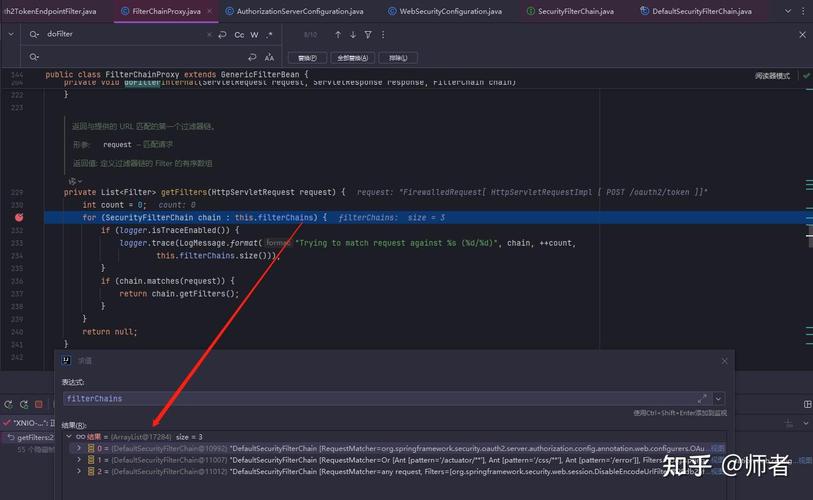
Task: Open more search options menu
Action: pyautogui.click(x=383, y=35)
